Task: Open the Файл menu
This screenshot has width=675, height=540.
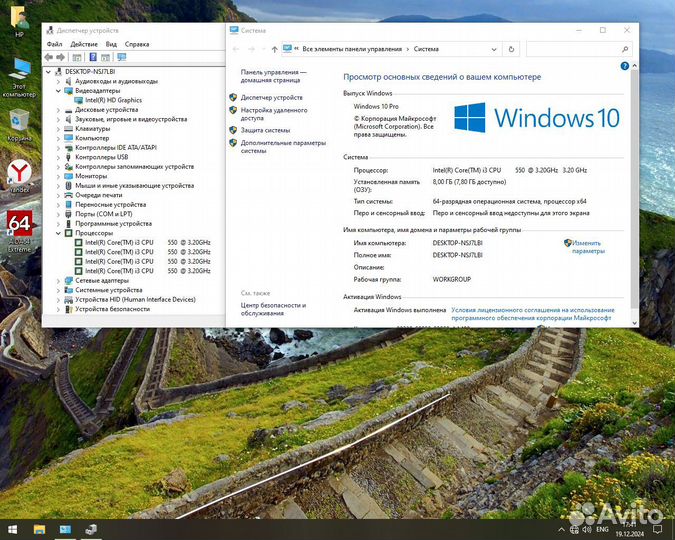Action: coord(54,44)
